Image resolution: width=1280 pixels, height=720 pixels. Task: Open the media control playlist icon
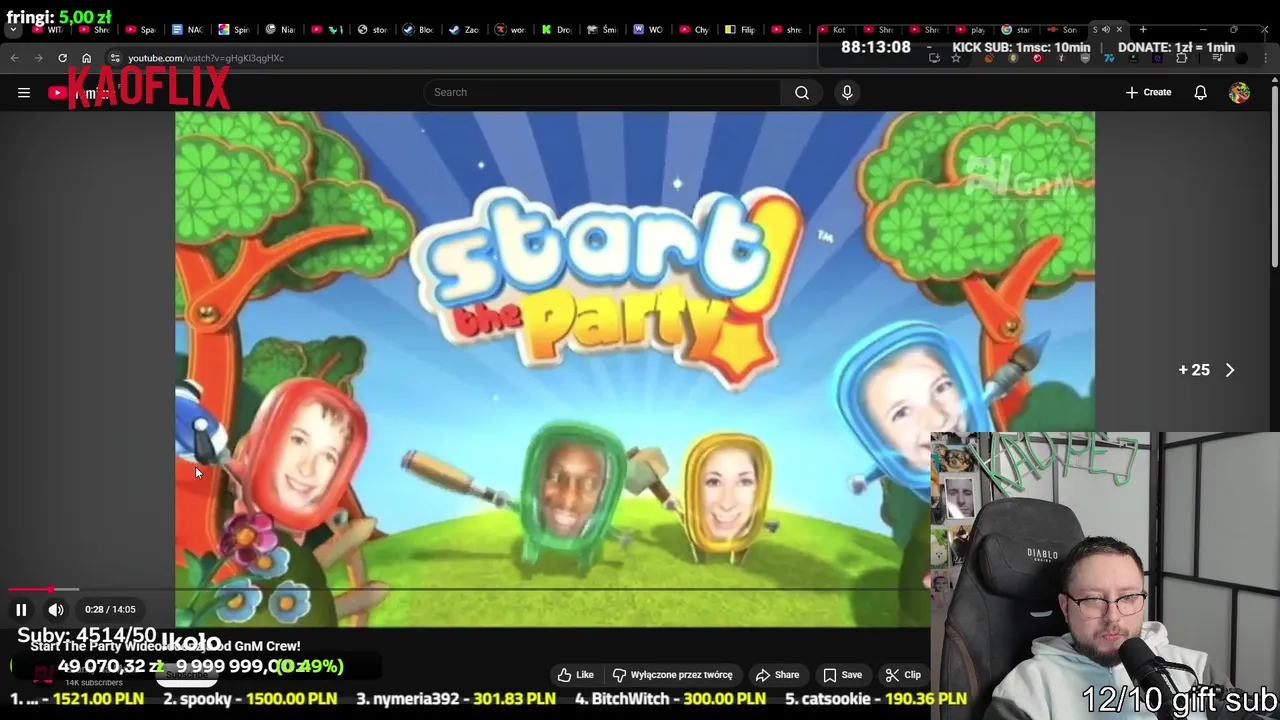(x=1217, y=58)
